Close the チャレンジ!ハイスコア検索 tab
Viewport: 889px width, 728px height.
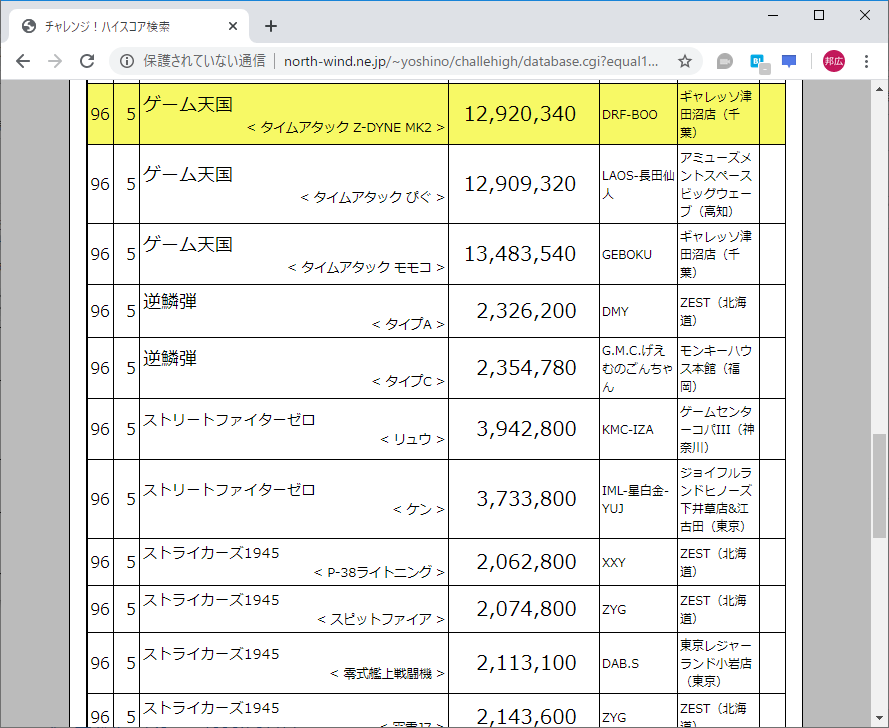[233, 26]
